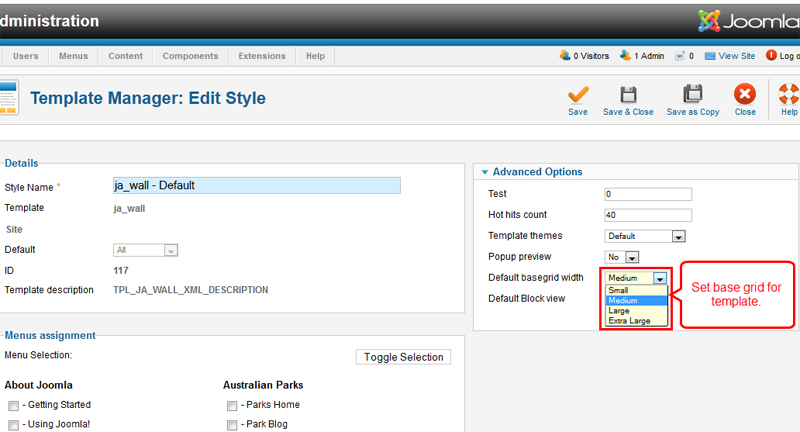Image resolution: width=800 pixels, height=432 pixels.
Task: Open the Popup preview dropdown
Action: pyautogui.click(x=621, y=257)
